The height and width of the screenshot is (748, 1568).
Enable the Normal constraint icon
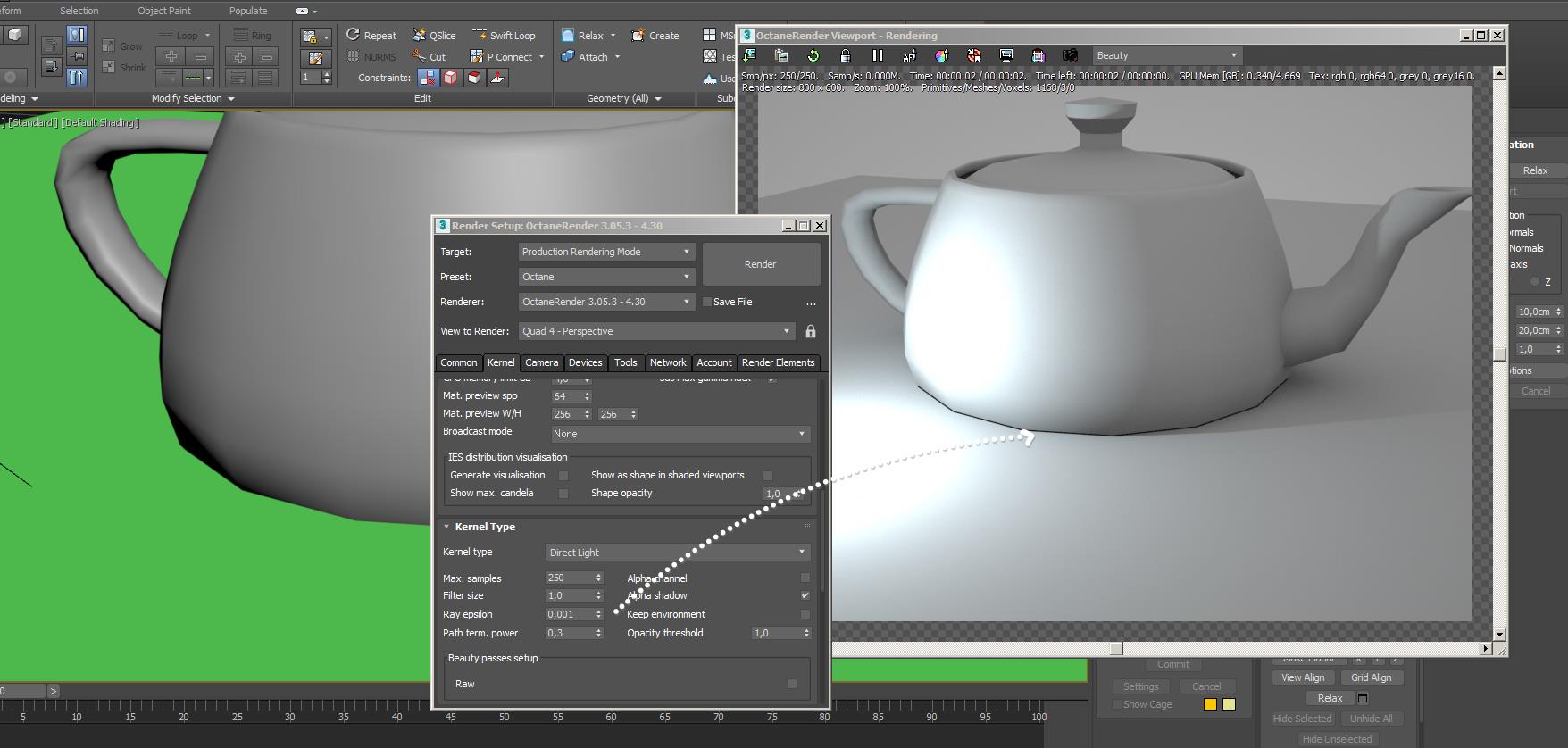[x=497, y=78]
